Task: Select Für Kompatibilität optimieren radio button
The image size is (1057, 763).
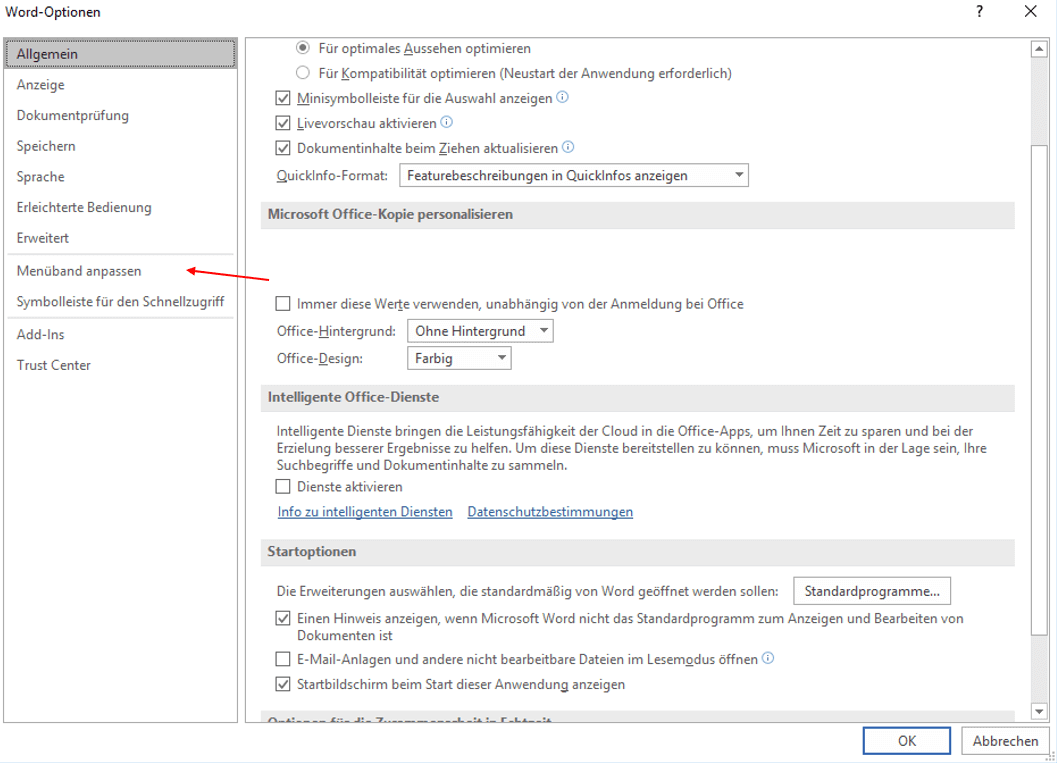Action: pyautogui.click(x=303, y=73)
